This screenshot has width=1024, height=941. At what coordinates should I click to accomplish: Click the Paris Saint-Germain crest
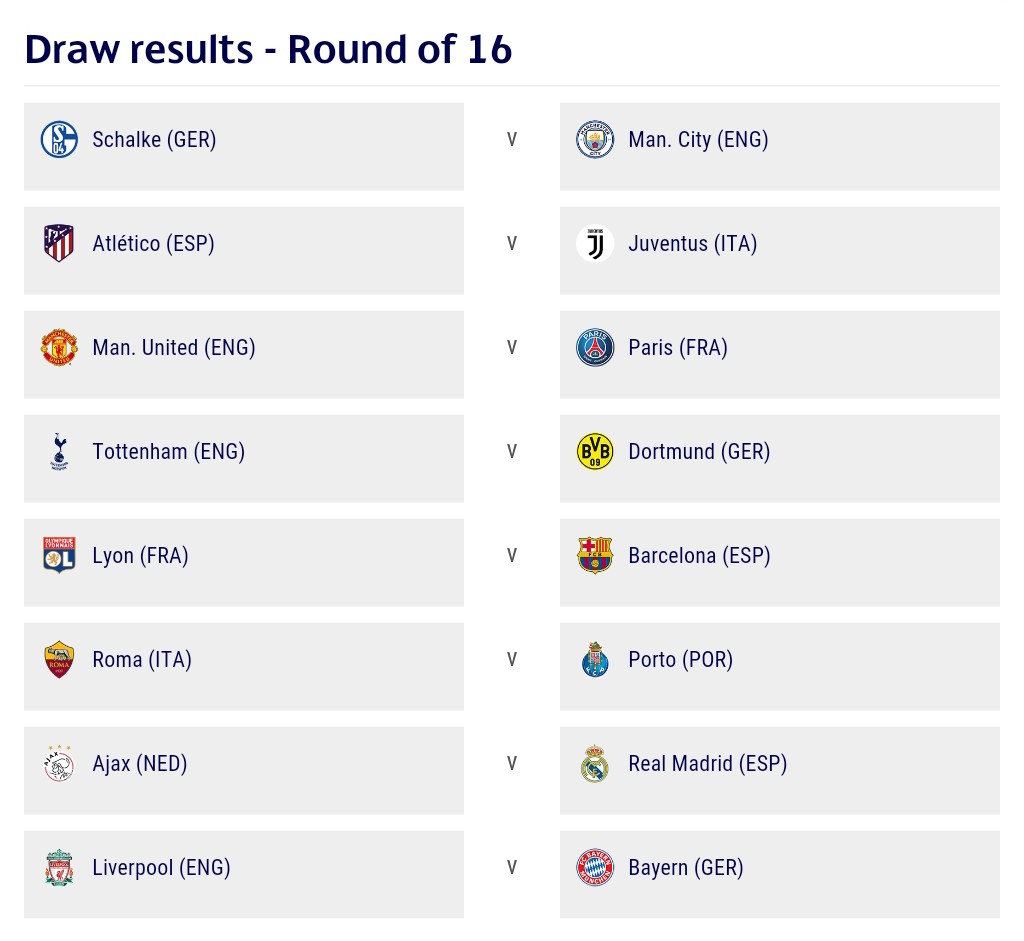point(595,348)
